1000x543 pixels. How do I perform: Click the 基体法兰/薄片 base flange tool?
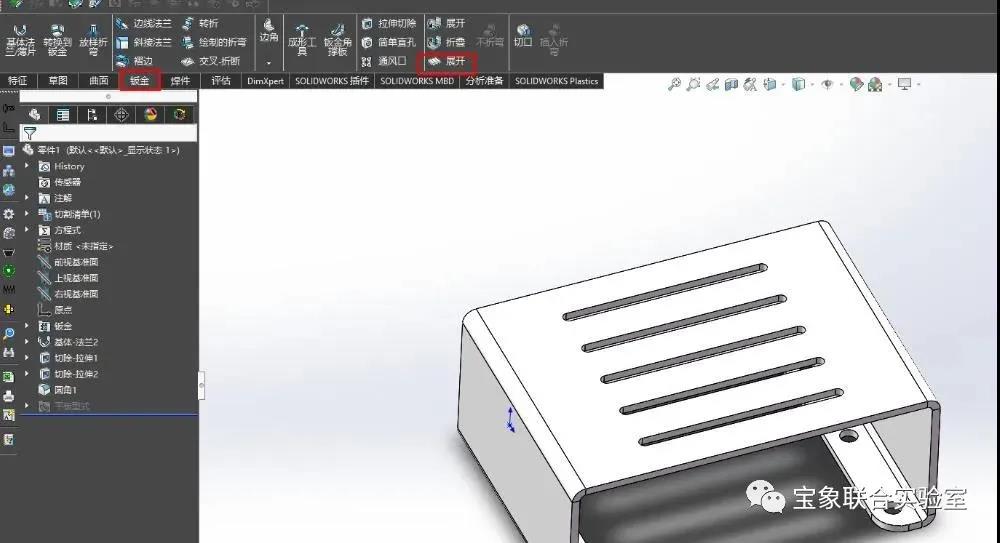(x=20, y=40)
